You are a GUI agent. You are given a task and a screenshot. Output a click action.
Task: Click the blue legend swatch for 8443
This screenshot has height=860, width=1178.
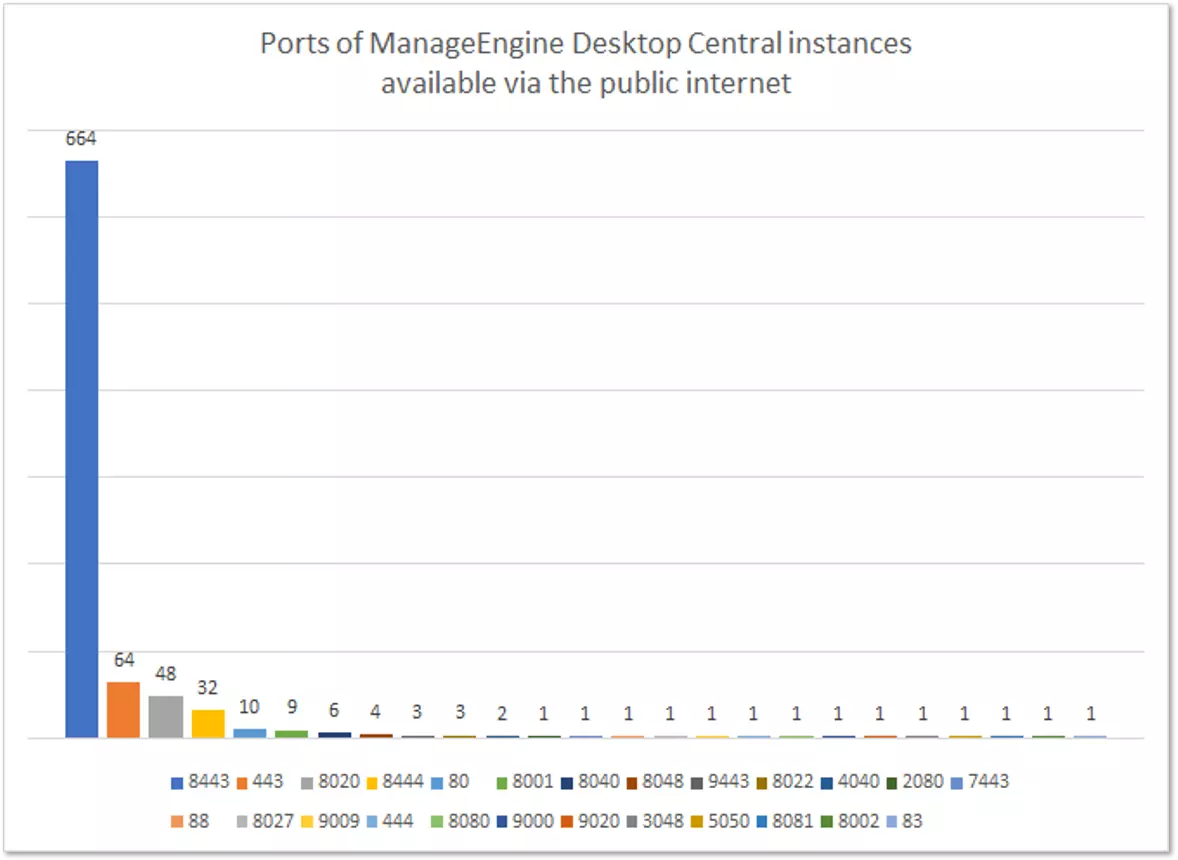pyautogui.click(x=177, y=783)
